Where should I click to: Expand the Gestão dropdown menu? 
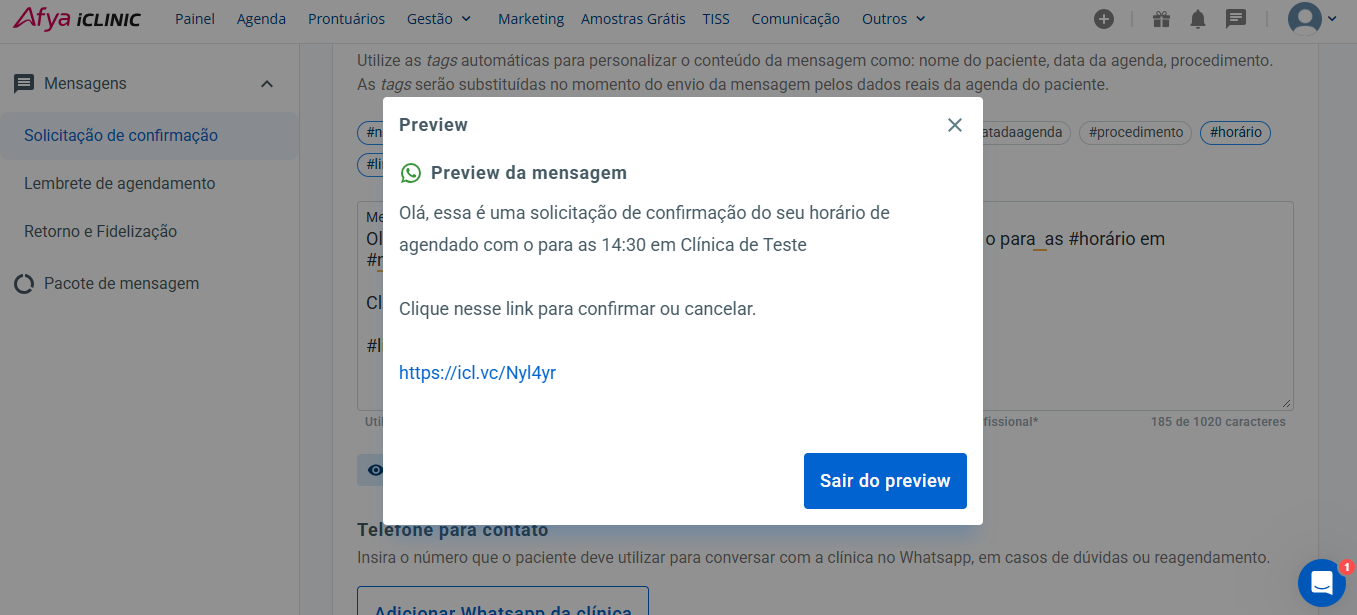[x=439, y=19]
